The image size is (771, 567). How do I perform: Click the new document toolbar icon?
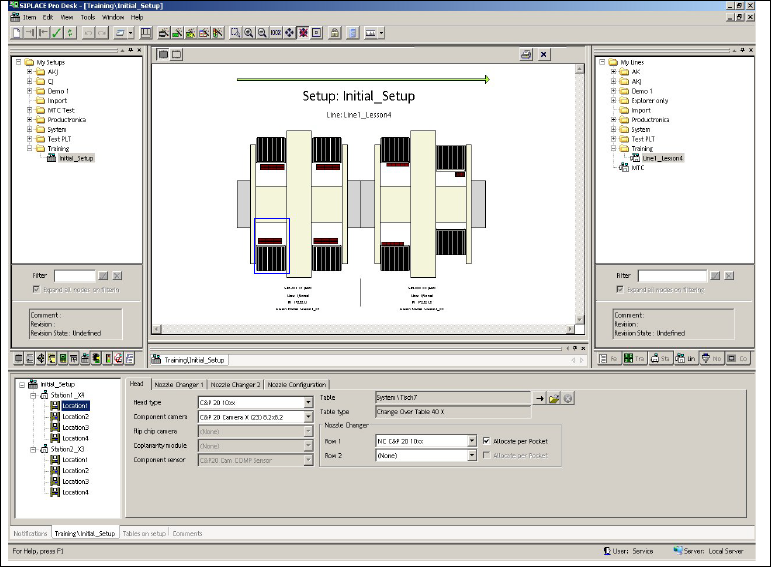click(x=17, y=33)
